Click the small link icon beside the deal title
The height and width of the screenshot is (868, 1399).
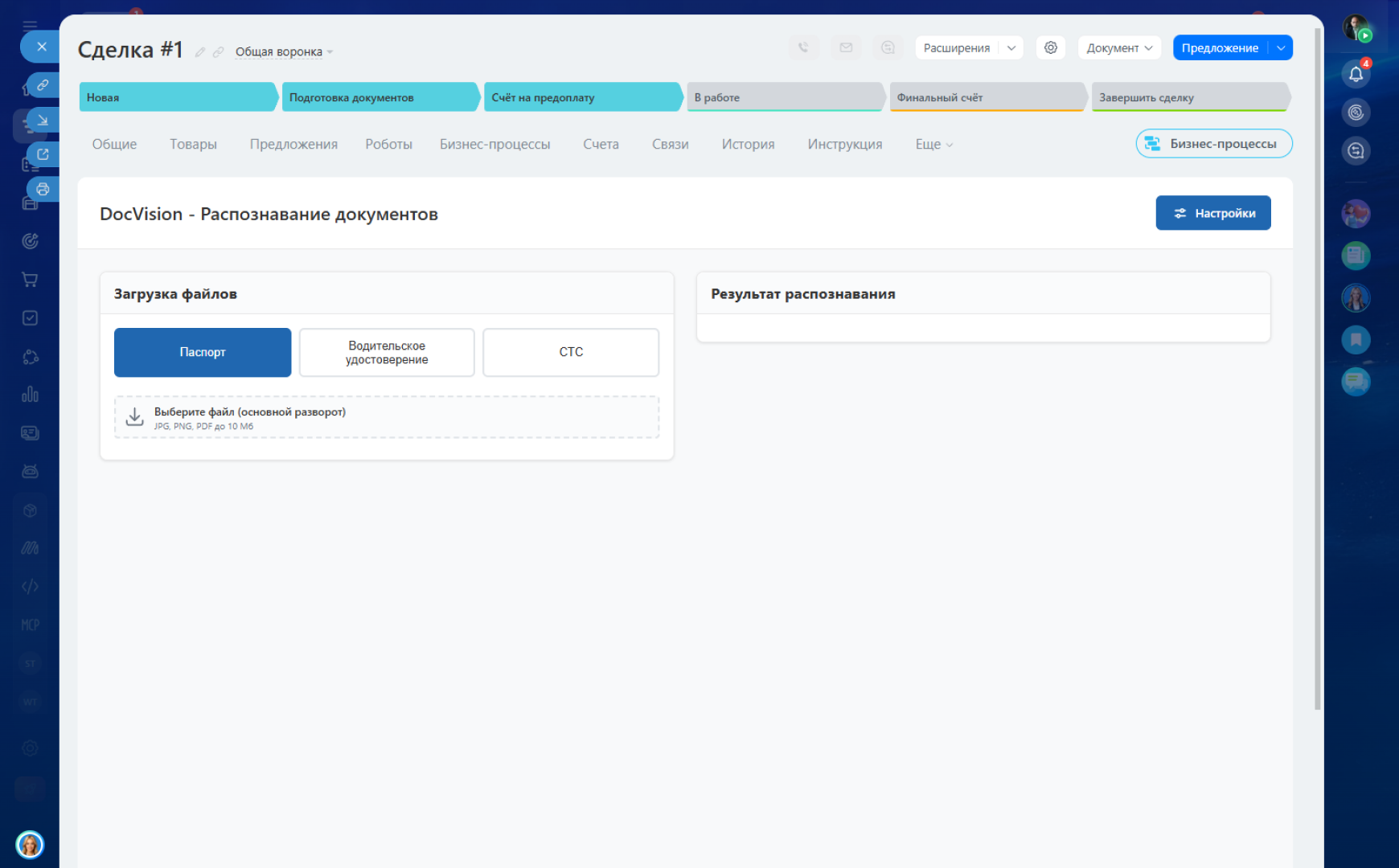coord(218,52)
